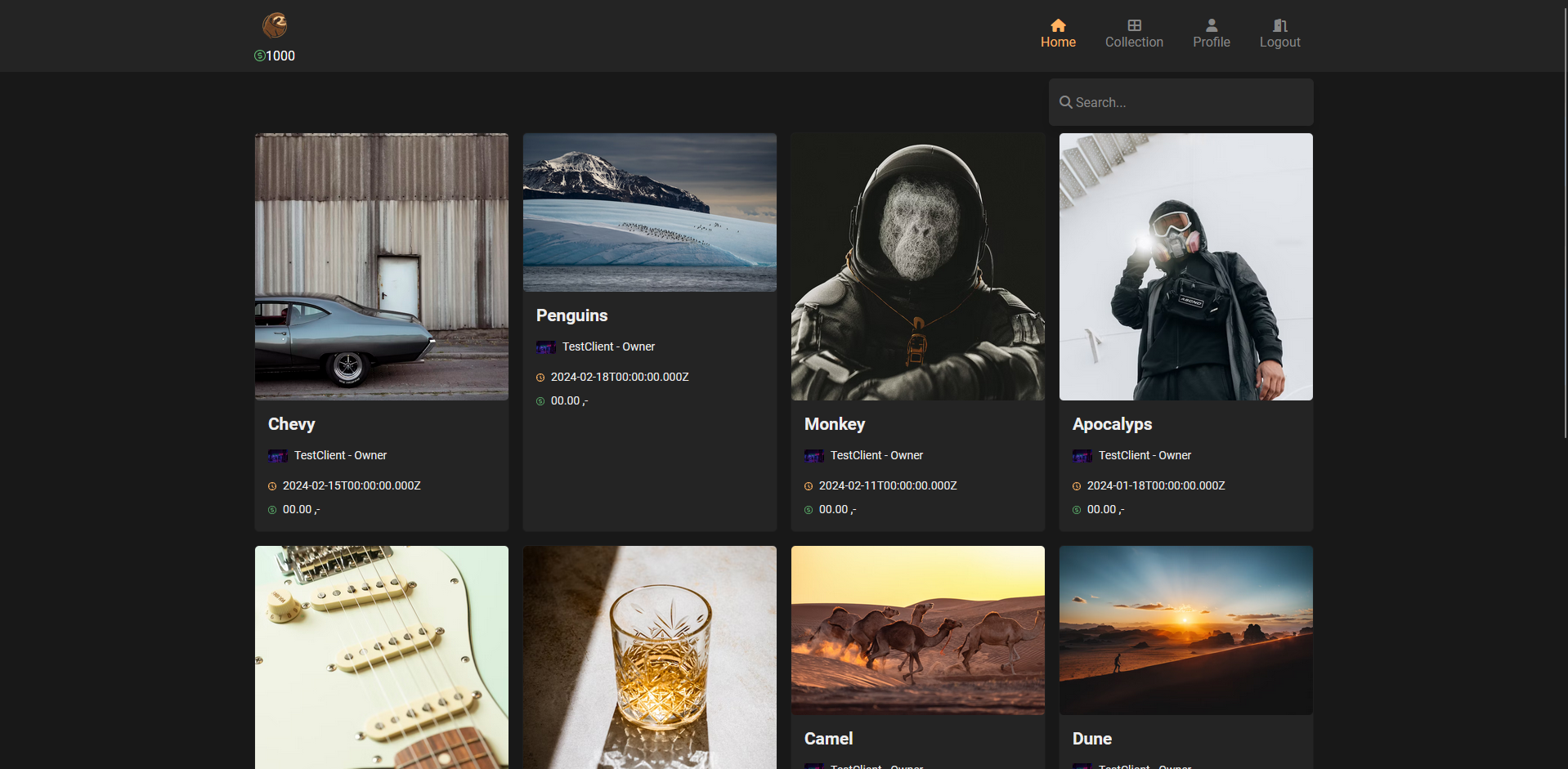Open the whiskey glass image
This screenshot has width=1568, height=769.
click(650, 657)
